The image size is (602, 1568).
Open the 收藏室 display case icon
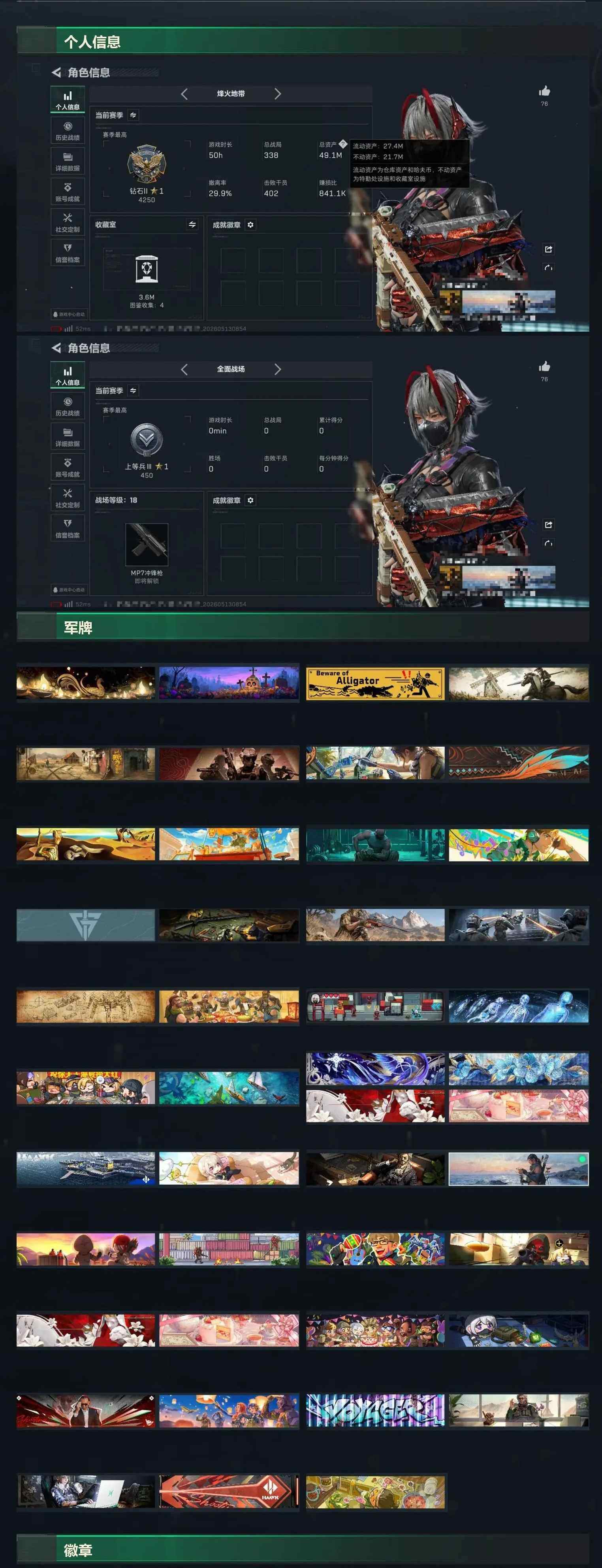pyautogui.click(x=147, y=269)
